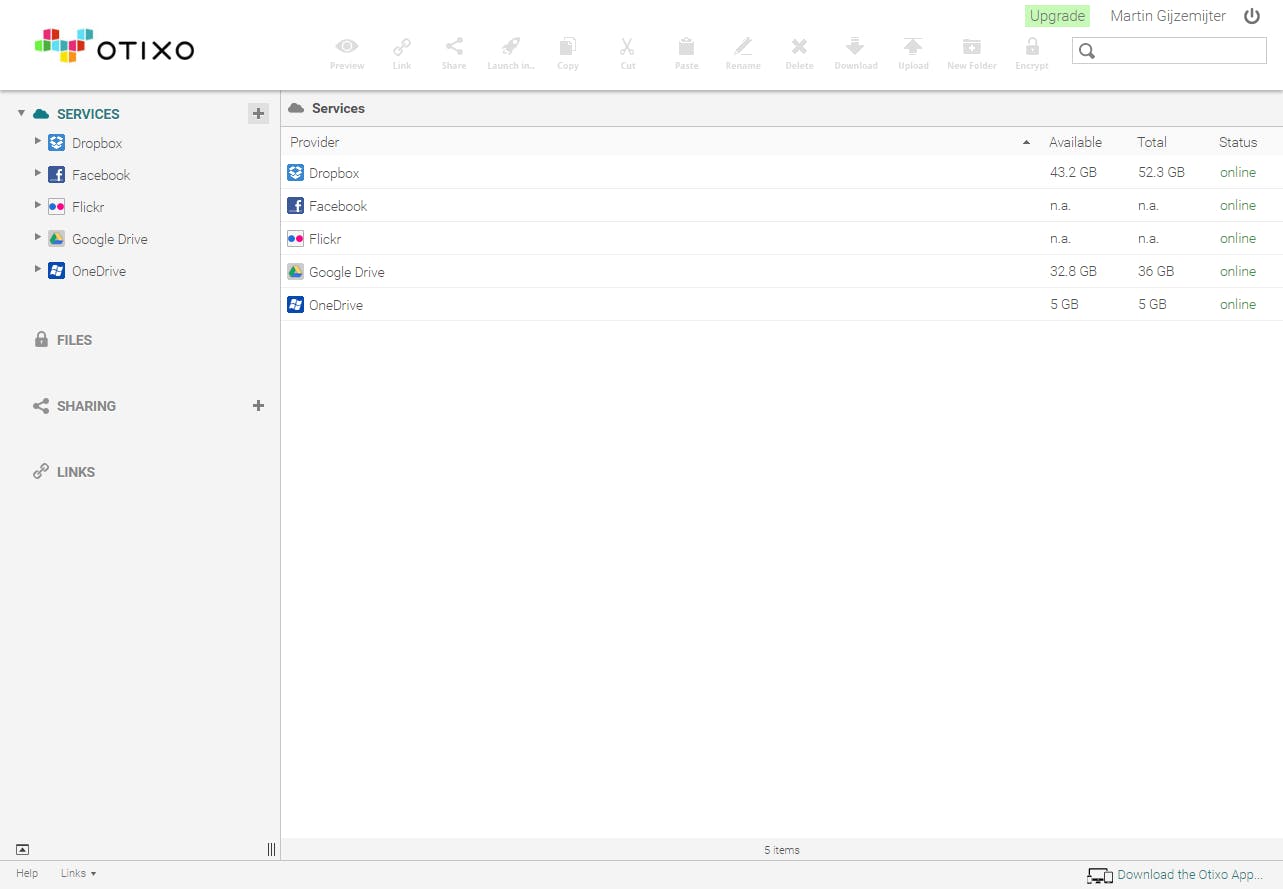Sort by the Provider column header

point(315,142)
